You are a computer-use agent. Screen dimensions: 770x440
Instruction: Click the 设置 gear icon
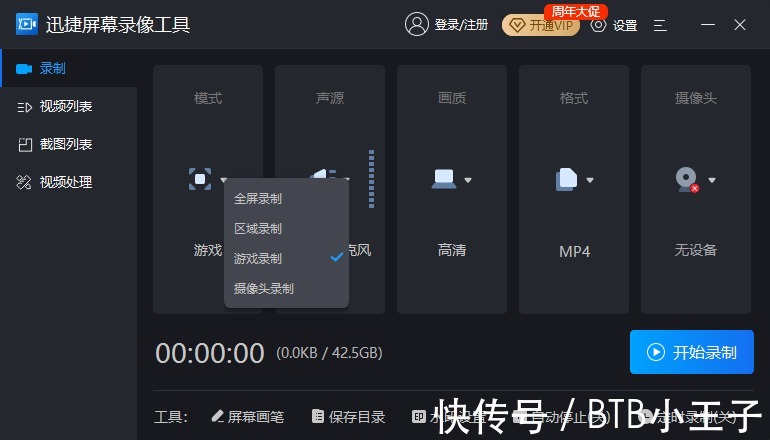click(x=598, y=25)
